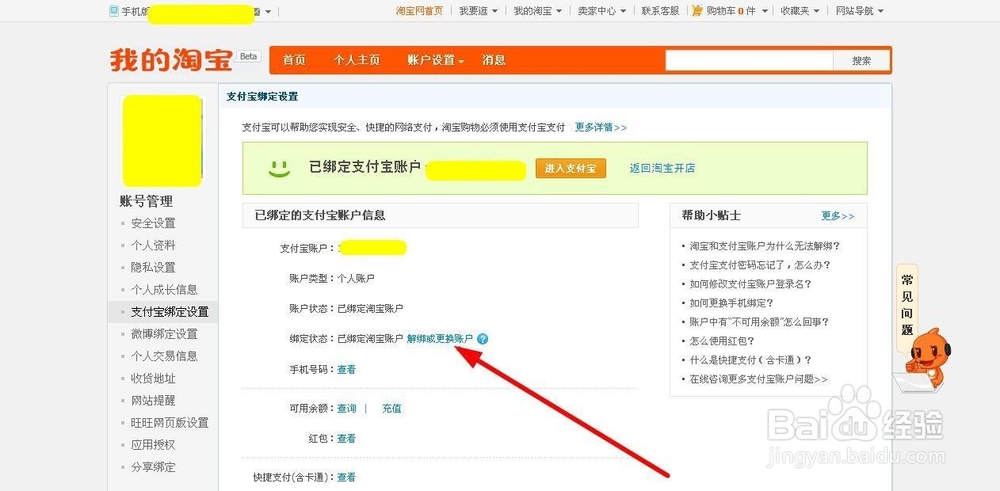Open help: 淘宝和支付宝账户为什么无法解绑?
The width and height of the screenshot is (1000, 491).
point(765,246)
